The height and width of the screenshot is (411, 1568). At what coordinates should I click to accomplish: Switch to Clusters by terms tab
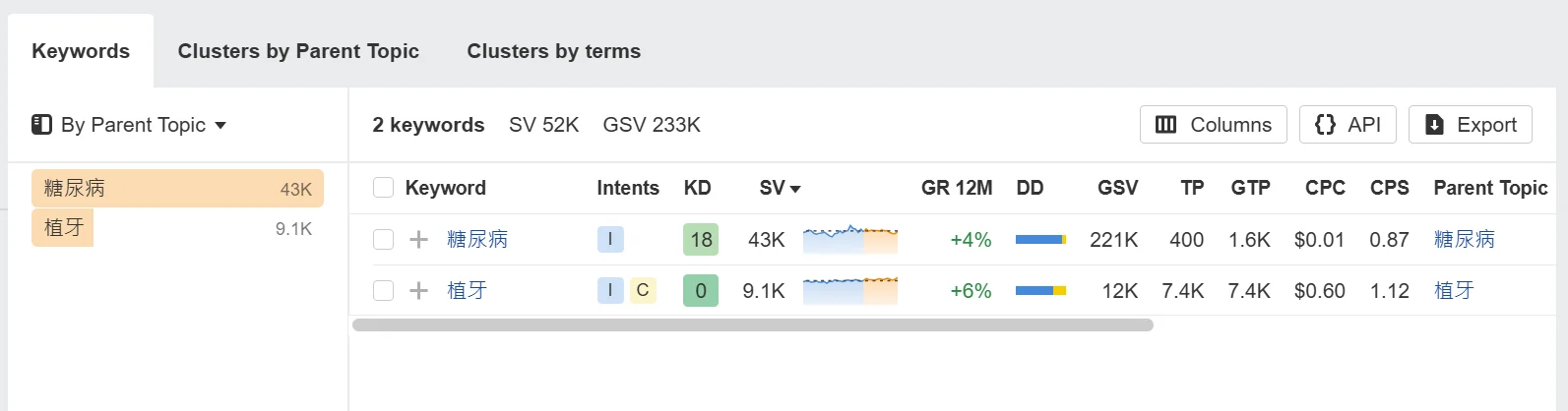point(553,51)
